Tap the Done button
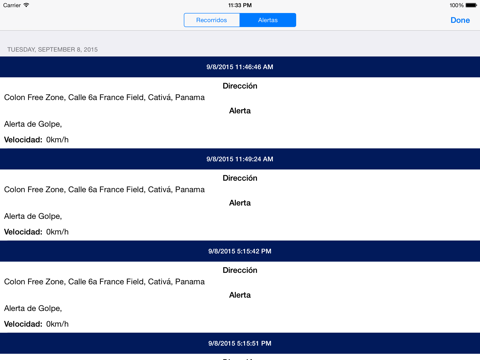 tap(460, 20)
